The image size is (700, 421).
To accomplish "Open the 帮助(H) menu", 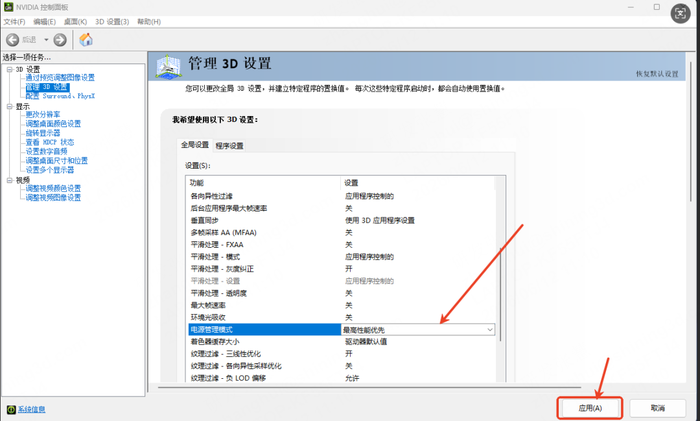I will (x=149, y=21).
